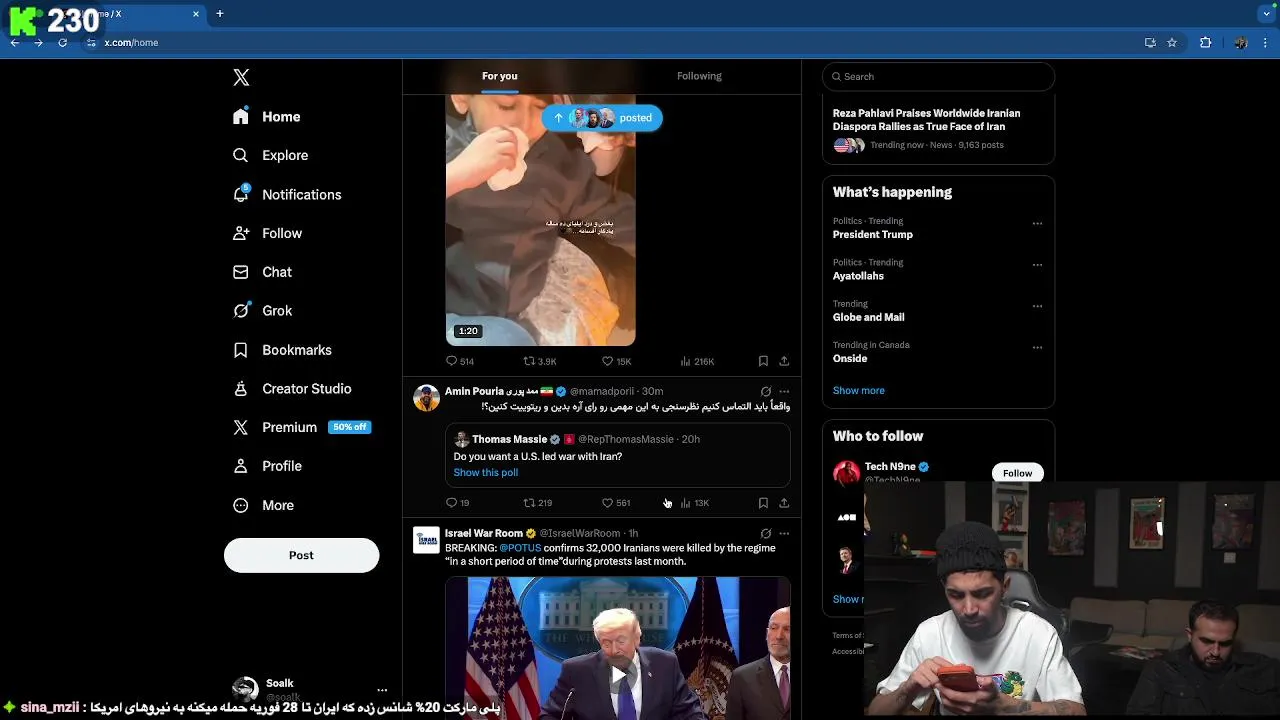Follow Tech N9ne
Viewport: 1280px width, 720px height.
coord(1017,473)
